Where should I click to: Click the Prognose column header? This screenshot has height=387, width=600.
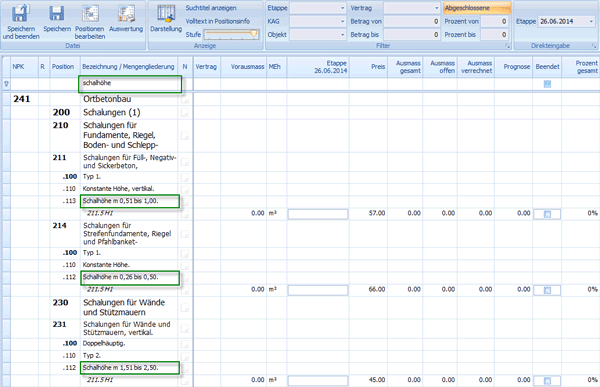(x=514, y=67)
